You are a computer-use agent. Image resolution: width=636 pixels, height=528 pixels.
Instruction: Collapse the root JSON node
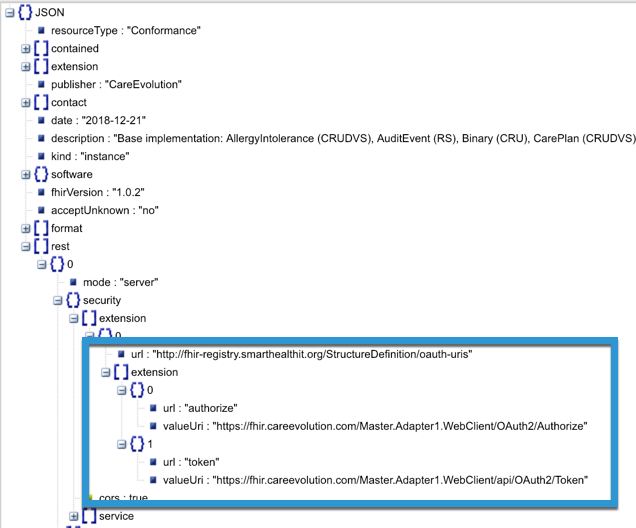click(x=10, y=13)
